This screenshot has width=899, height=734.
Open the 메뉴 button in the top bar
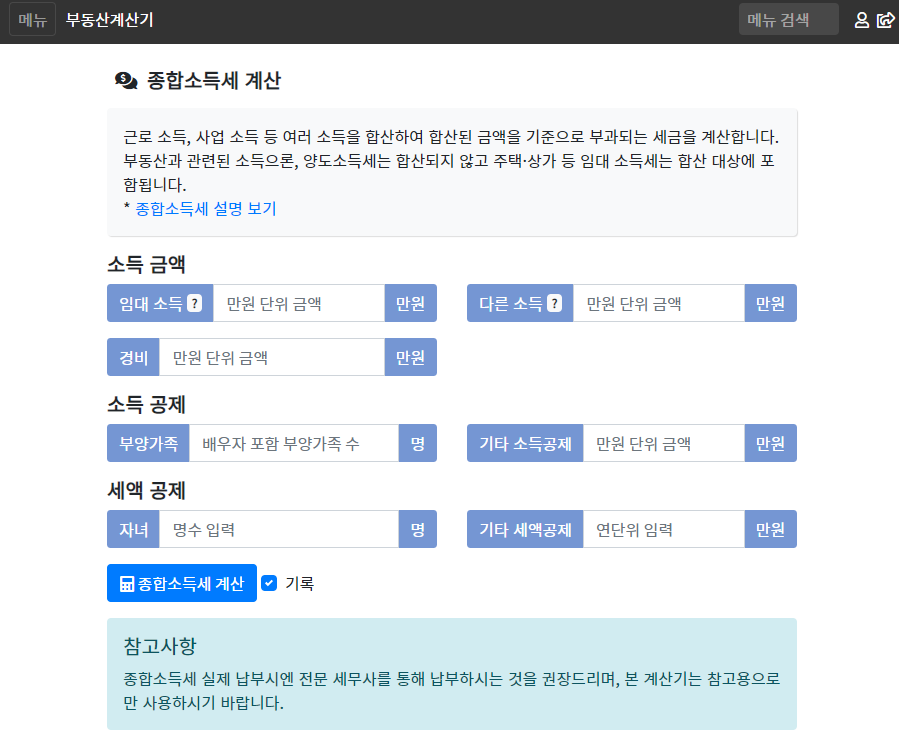pos(32,19)
